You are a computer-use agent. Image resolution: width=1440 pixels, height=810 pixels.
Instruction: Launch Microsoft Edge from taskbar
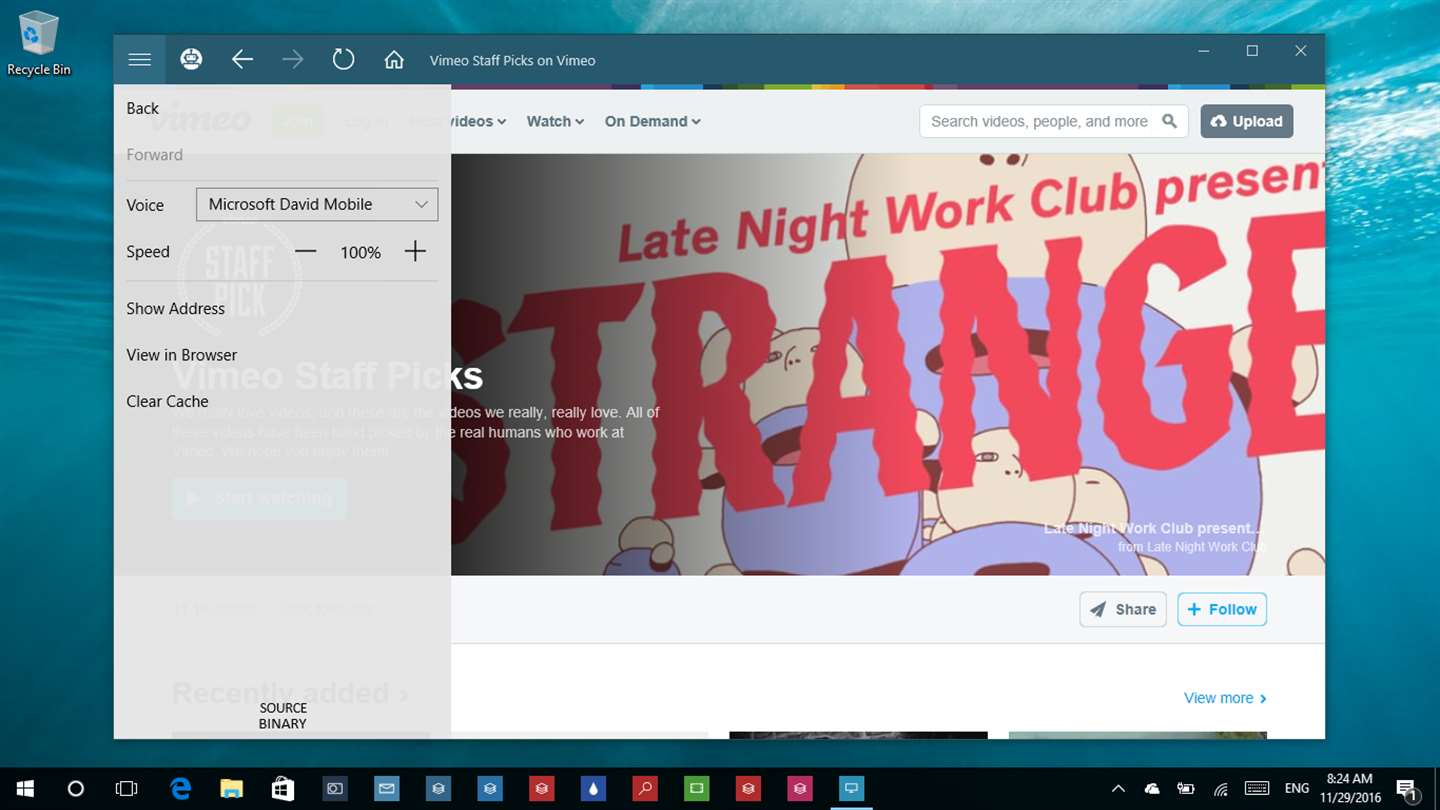(x=180, y=789)
